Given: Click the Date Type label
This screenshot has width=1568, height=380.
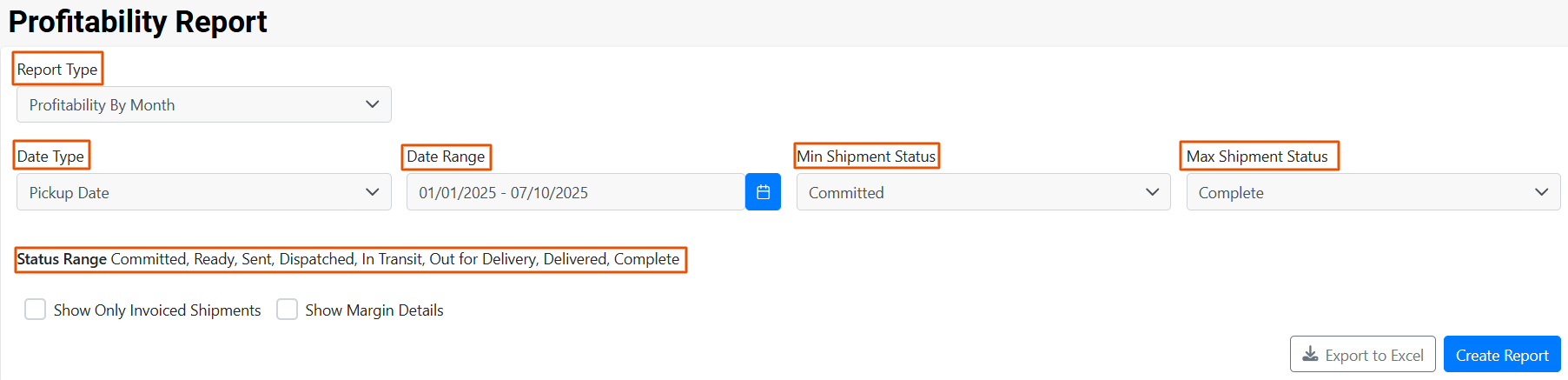Looking at the screenshot, I should [x=50, y=157].
